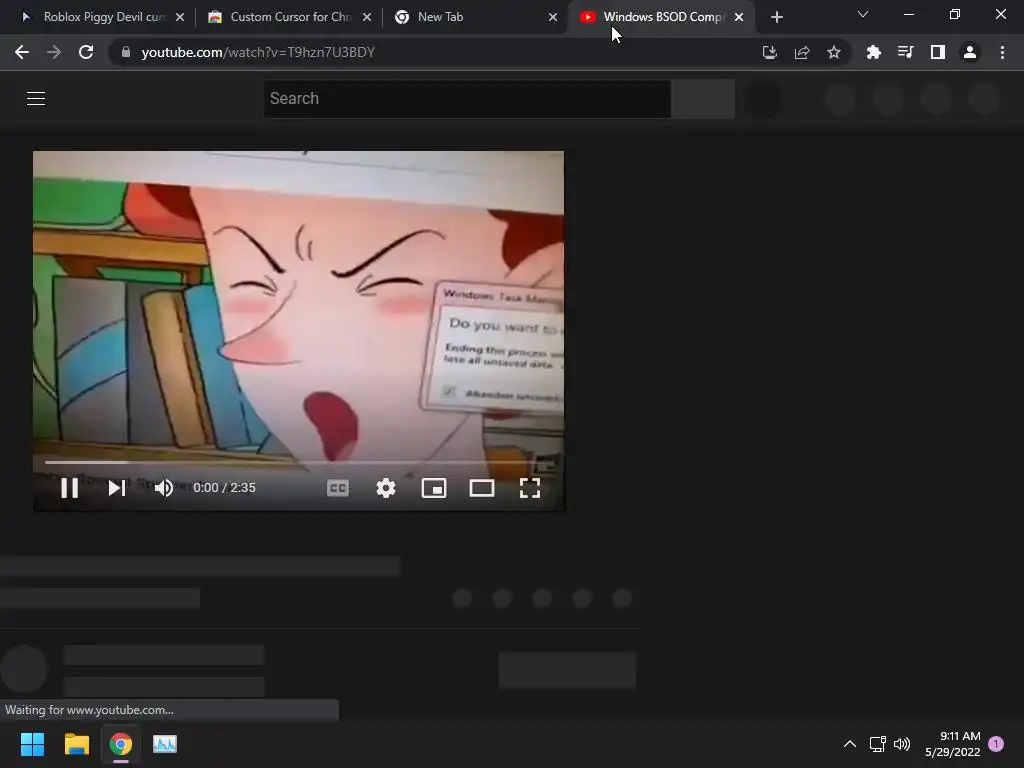Switch to theater mode
The width and height of the screenshot is (1024, 768).
coord(482,488)
